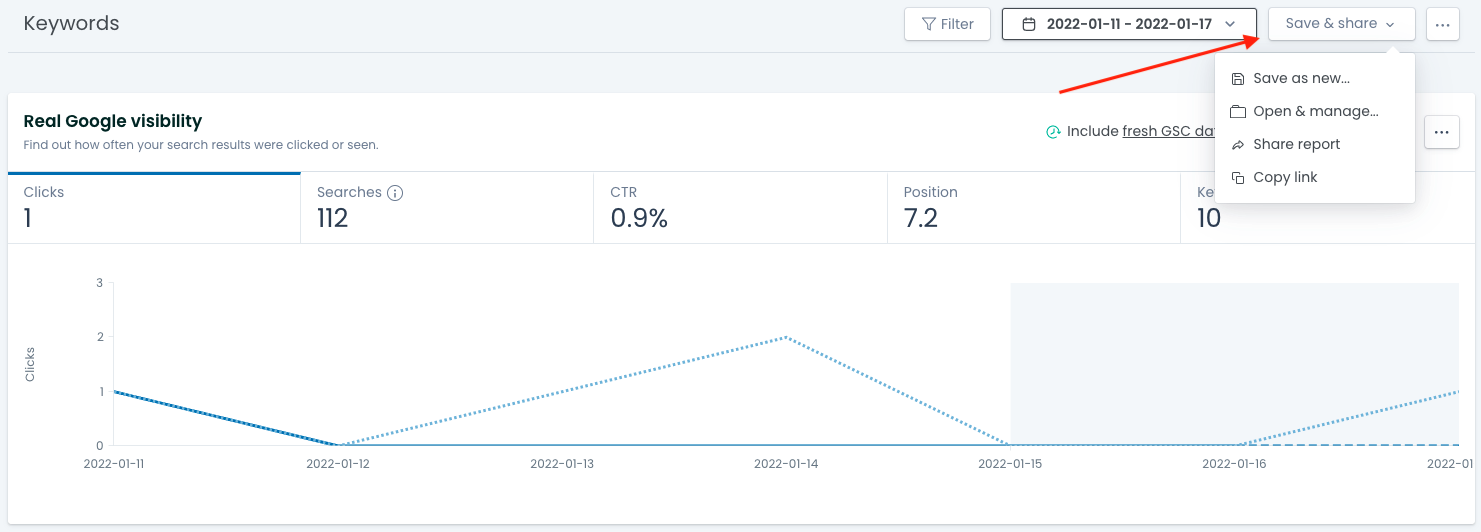Choose Copy link from the menu

pyautogui.click(x=1285, y=178)
